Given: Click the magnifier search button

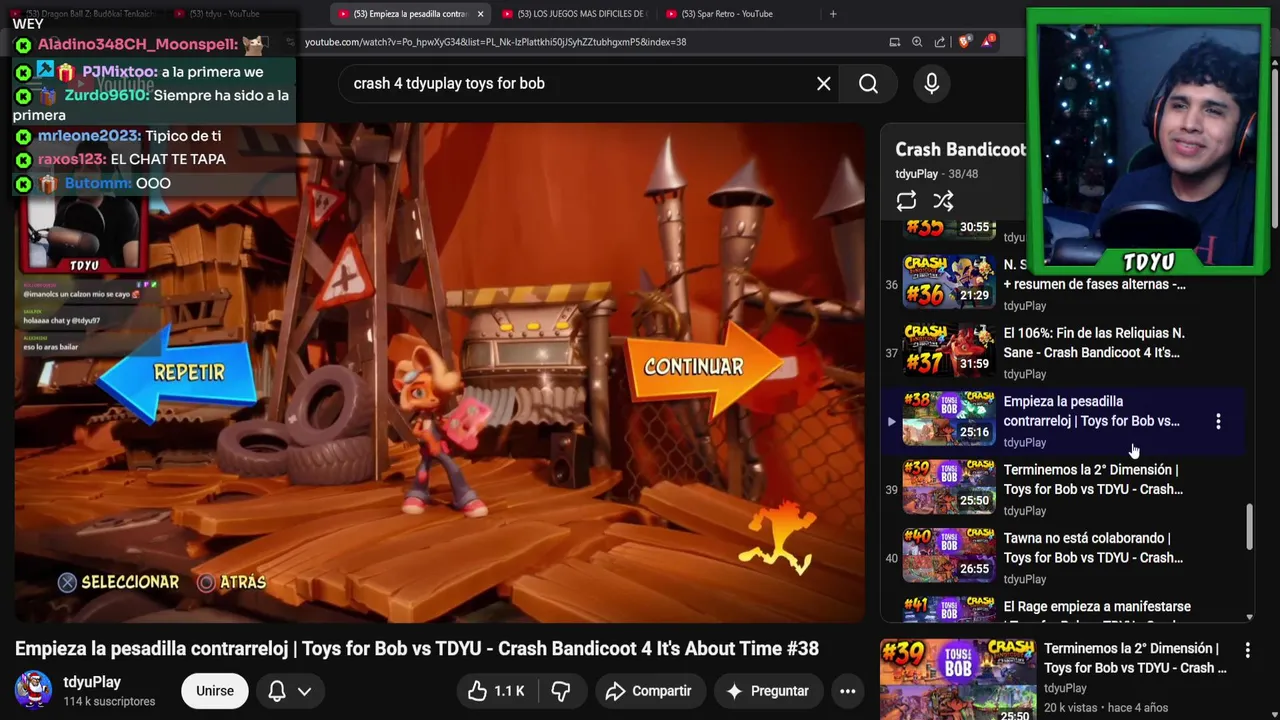Looking at the screenshot, I should (x=868, y=84).
